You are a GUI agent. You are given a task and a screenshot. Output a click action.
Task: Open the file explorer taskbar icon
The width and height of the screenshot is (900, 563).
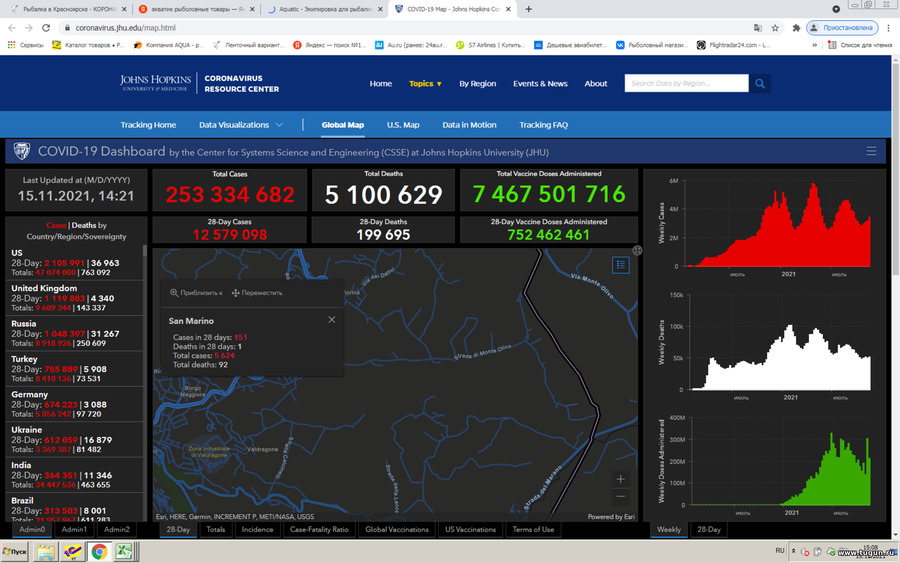pyautogui.click(x=46, y=552)
